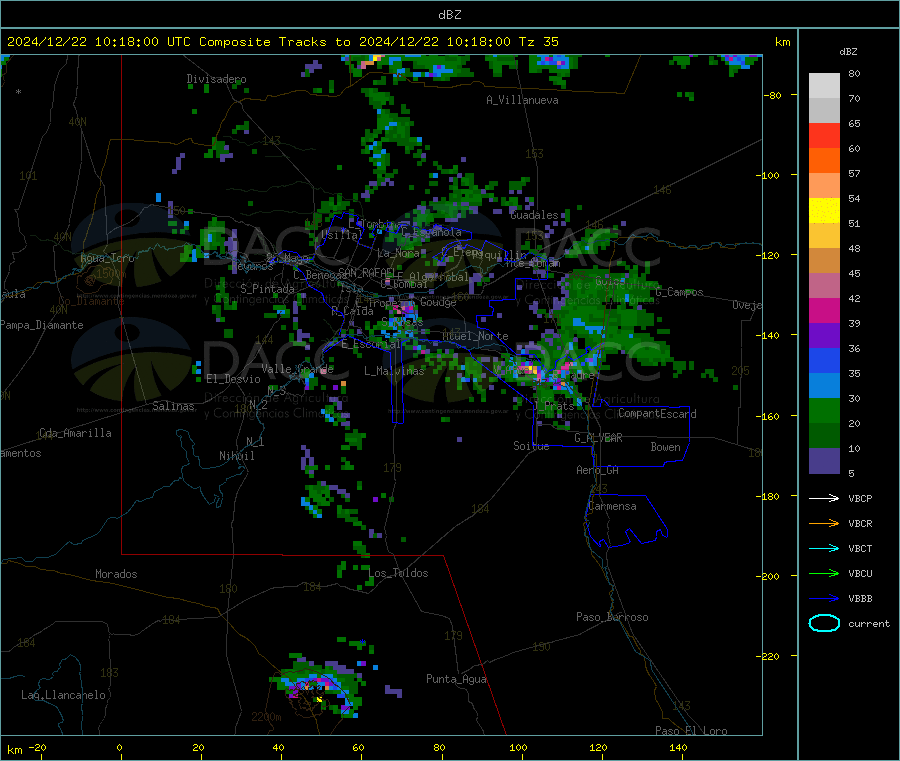Select the blue 36 dBZ color swatch
The height and width of the screenshot is (761, 900).
click(824, 360)
